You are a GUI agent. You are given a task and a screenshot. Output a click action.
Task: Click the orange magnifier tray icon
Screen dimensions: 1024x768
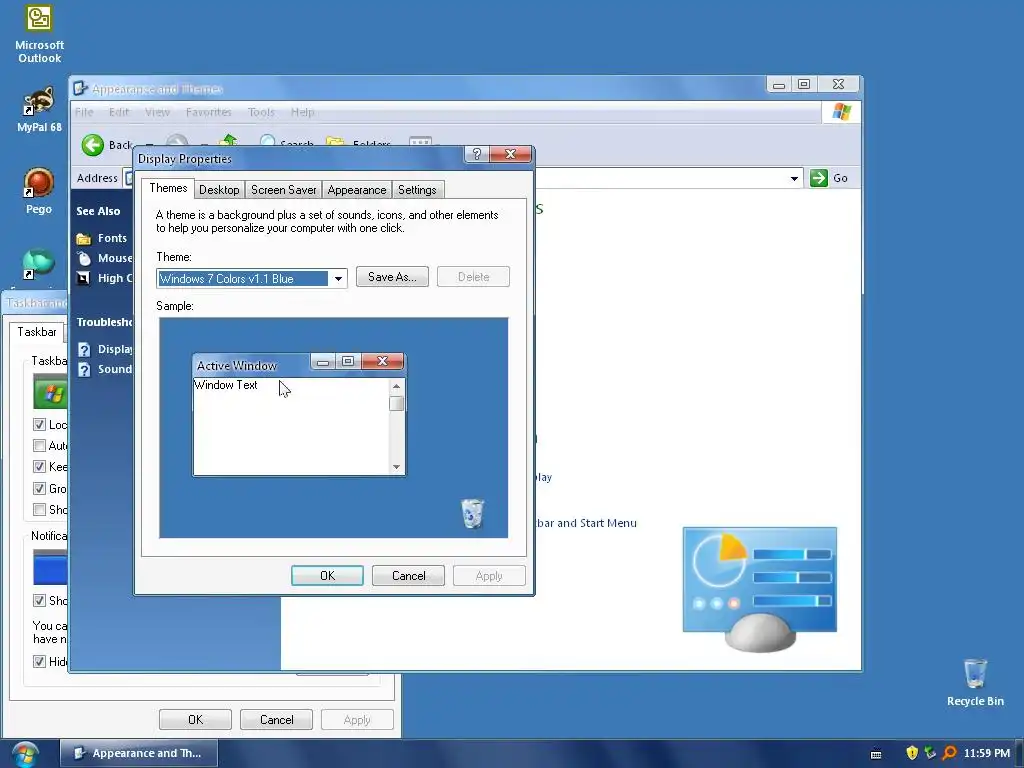click(x=950, y=753)
